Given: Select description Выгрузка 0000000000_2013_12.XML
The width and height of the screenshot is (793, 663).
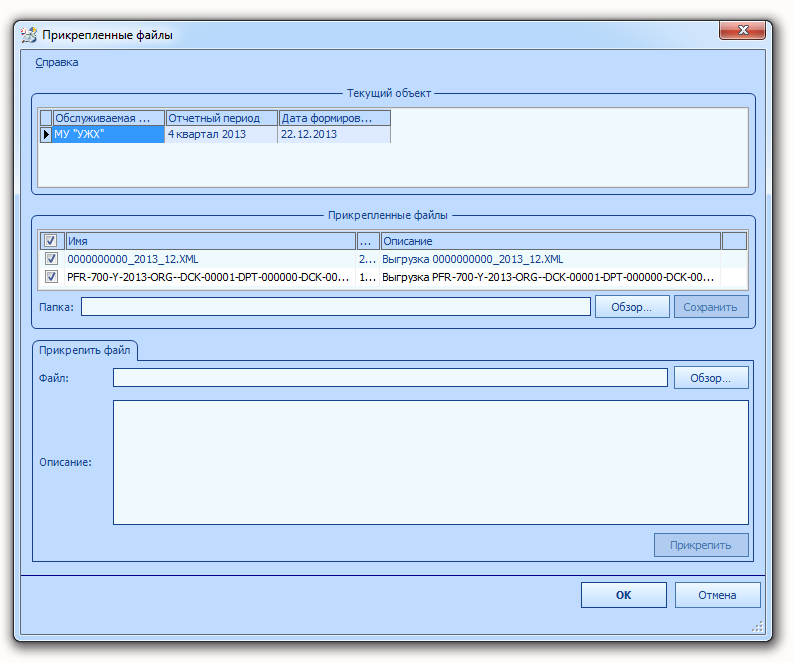Looking at the screenshot, I should click(x=550, y=259).
